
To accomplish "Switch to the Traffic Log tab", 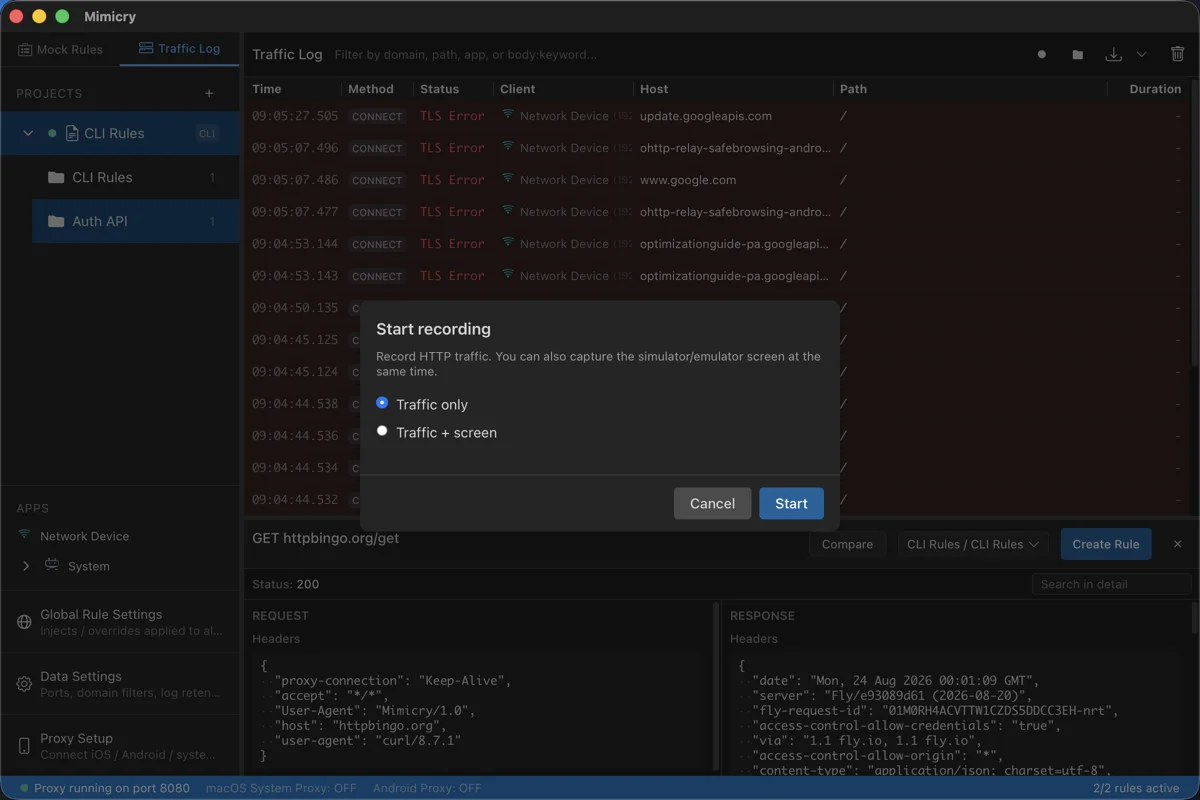I will pyautogui.click(x=179, y=48).
